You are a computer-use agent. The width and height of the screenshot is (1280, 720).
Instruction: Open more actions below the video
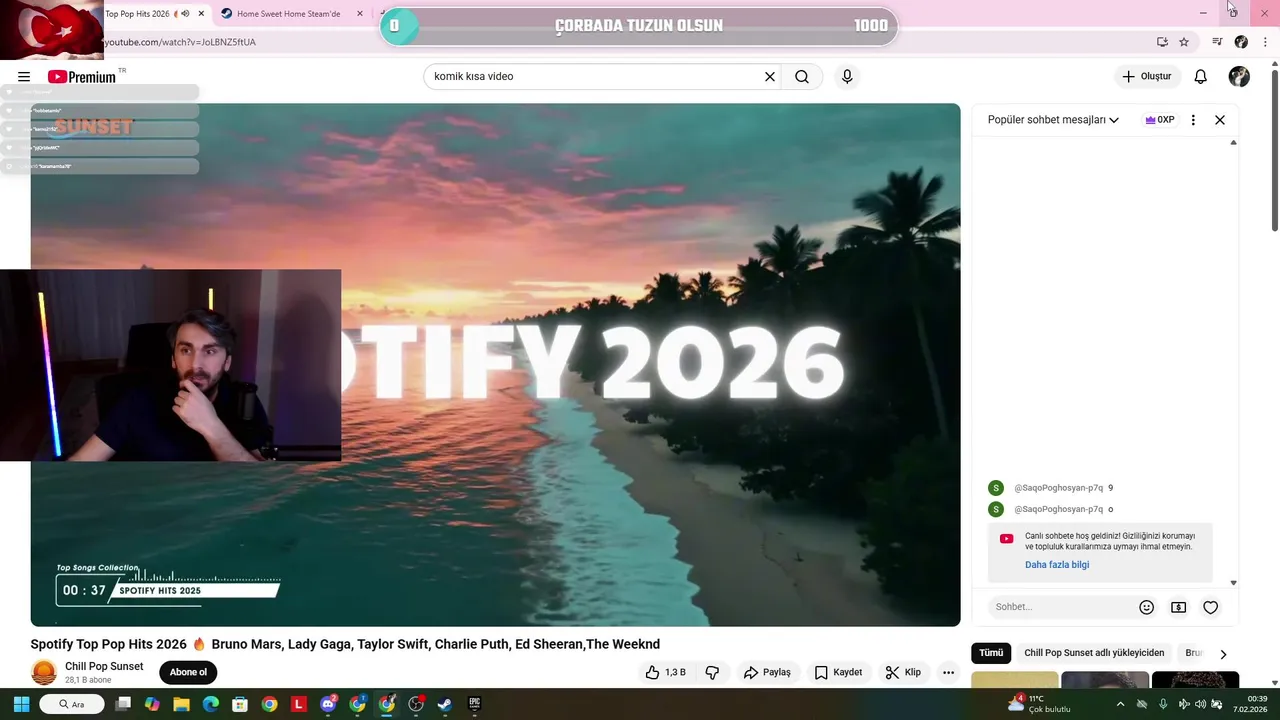pyautogui.click(x=948, y=672)
